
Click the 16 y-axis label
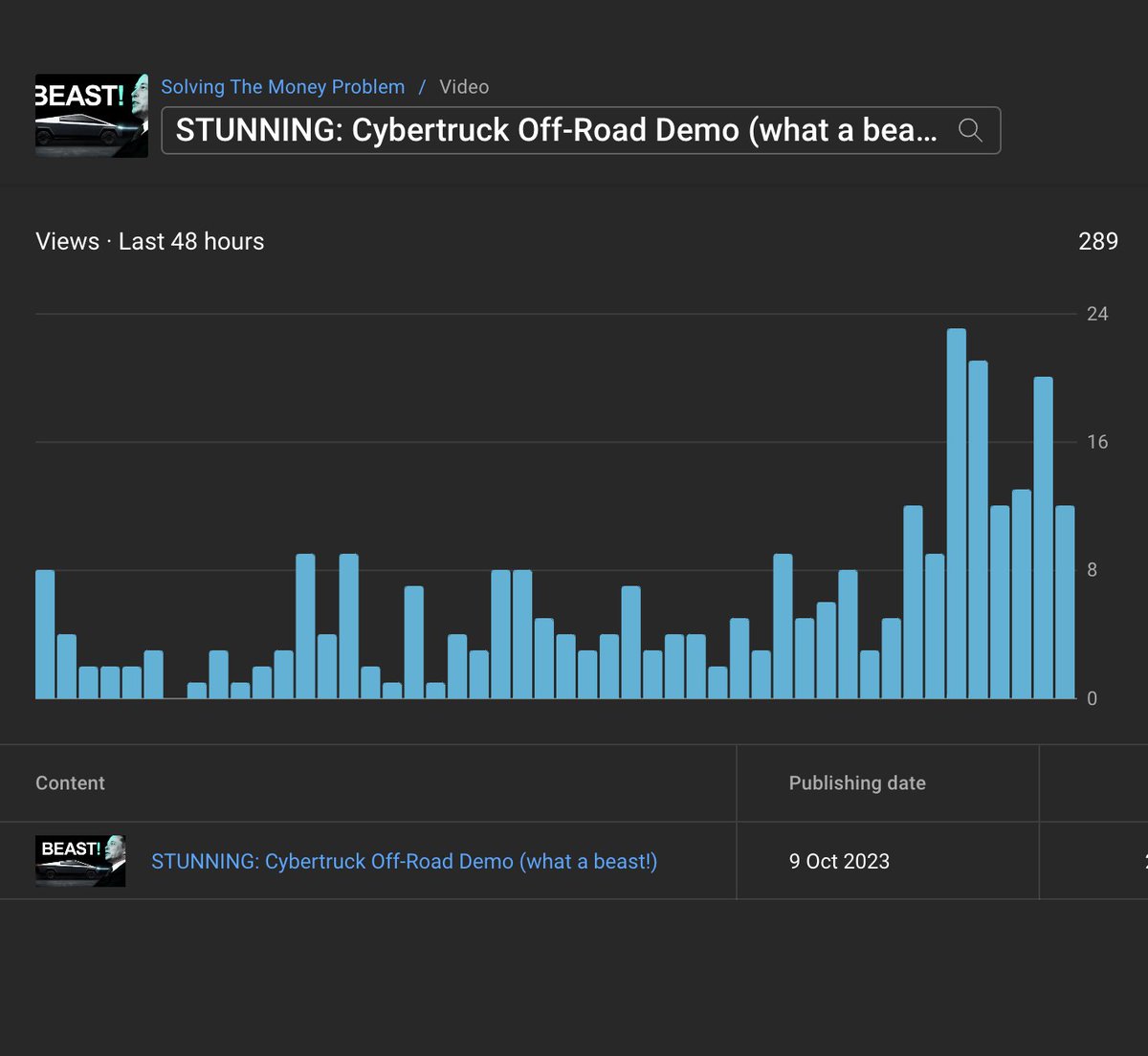click(1097, 442)
